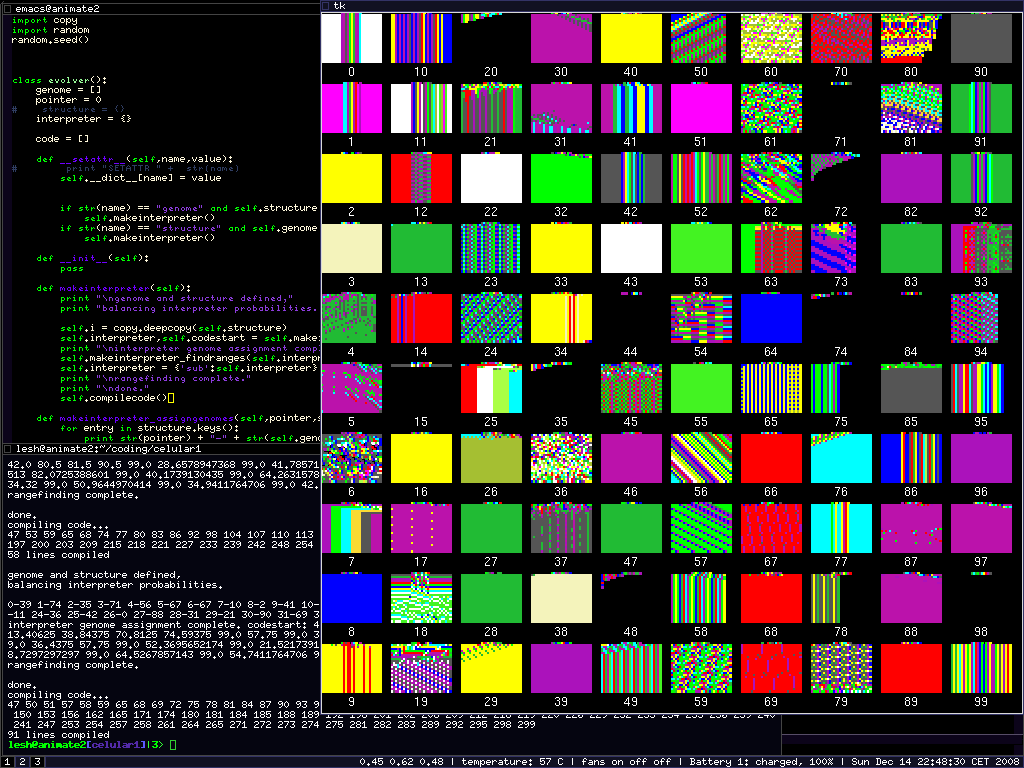Pick the solid blue thumbnail numbered 64

771,318
